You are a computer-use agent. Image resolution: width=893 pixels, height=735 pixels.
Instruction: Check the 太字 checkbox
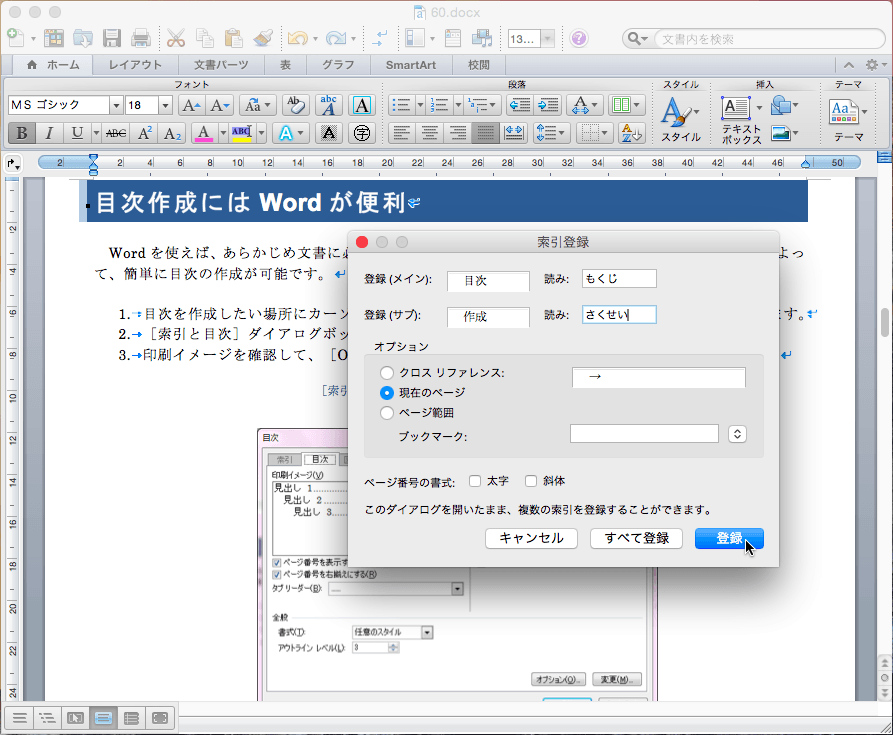pyautogui.click(x=475, y=481)
